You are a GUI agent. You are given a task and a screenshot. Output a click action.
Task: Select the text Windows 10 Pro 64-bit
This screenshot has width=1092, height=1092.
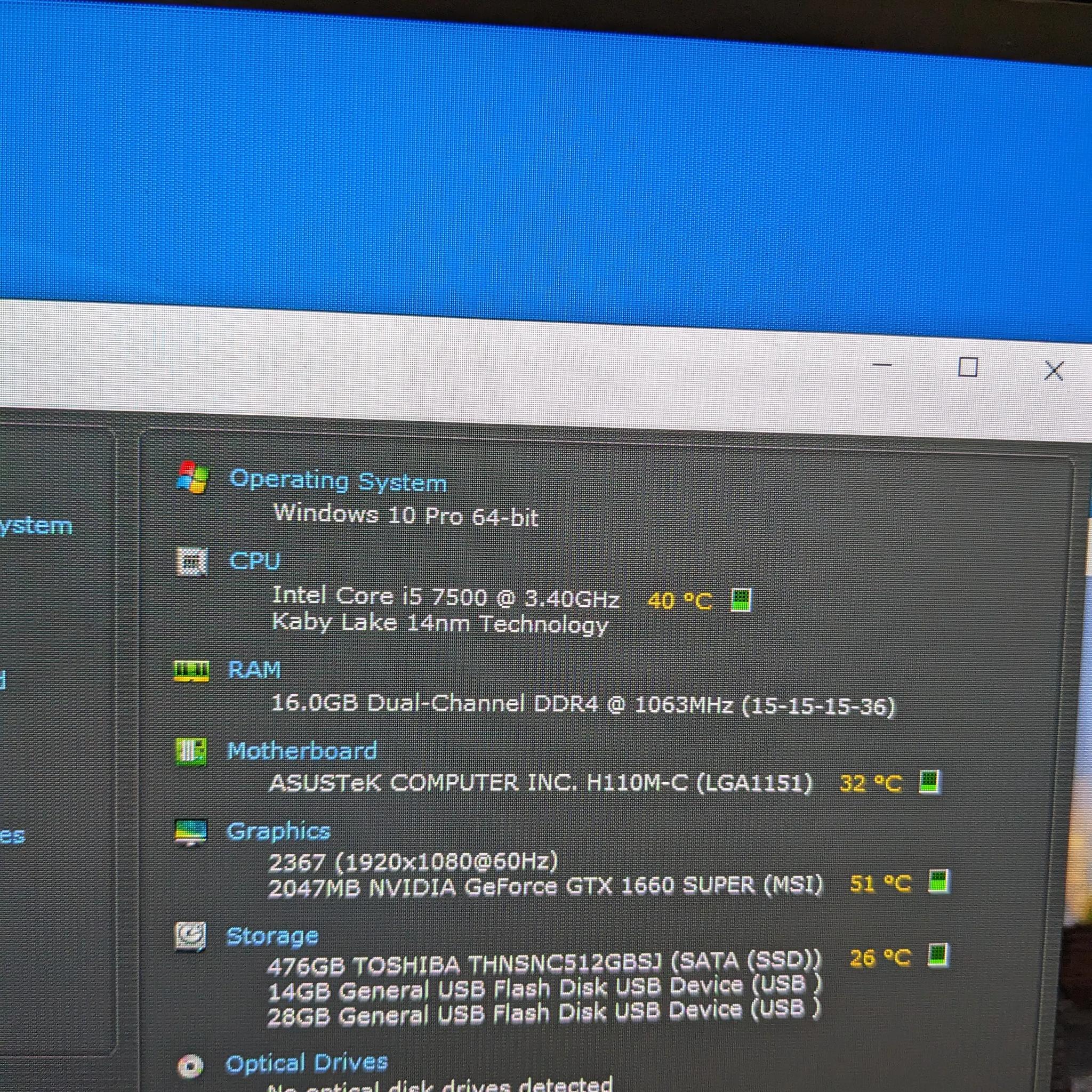(x=406, y=516)
